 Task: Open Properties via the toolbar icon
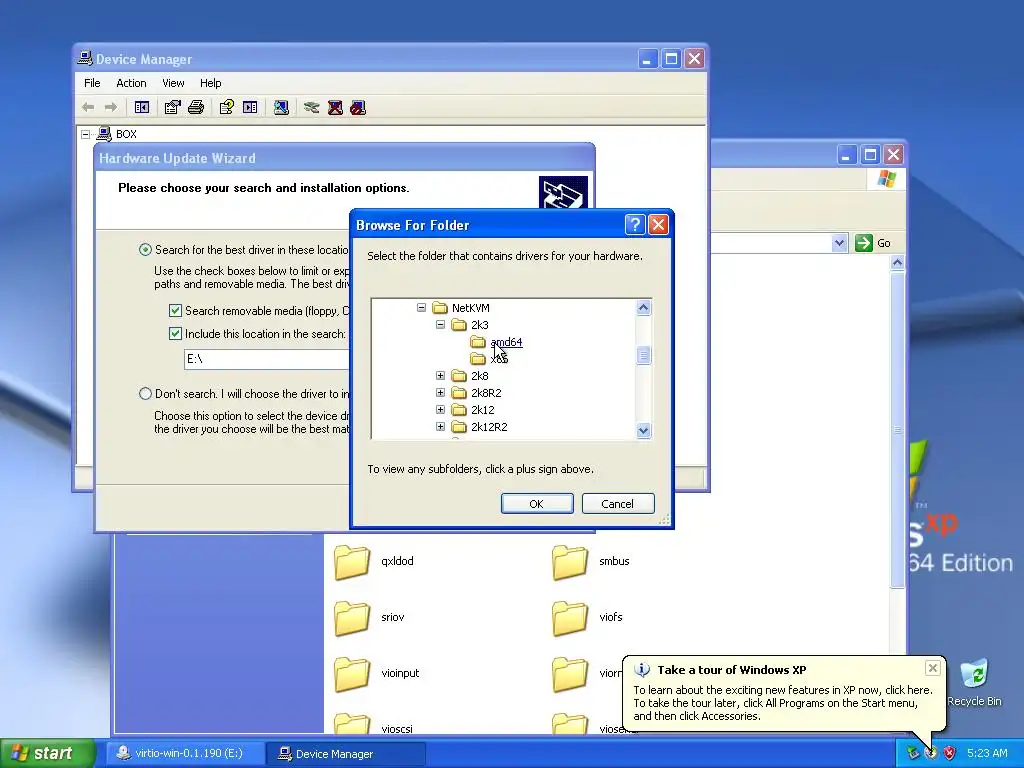point(172,107)
